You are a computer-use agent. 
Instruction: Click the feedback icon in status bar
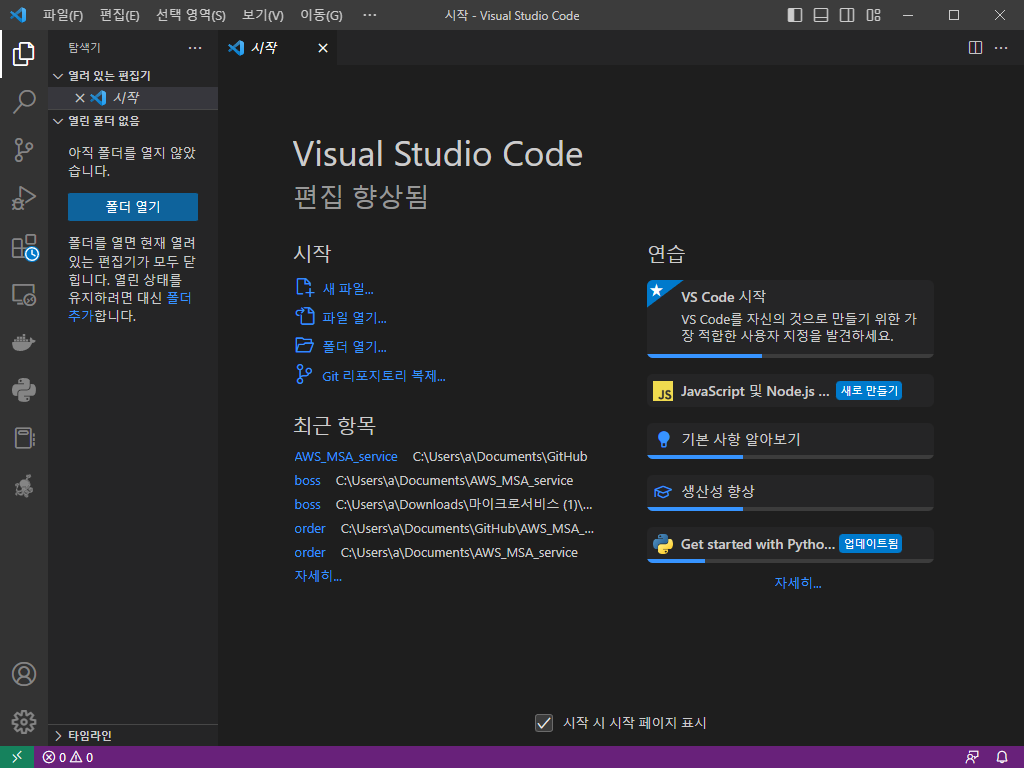972,758
